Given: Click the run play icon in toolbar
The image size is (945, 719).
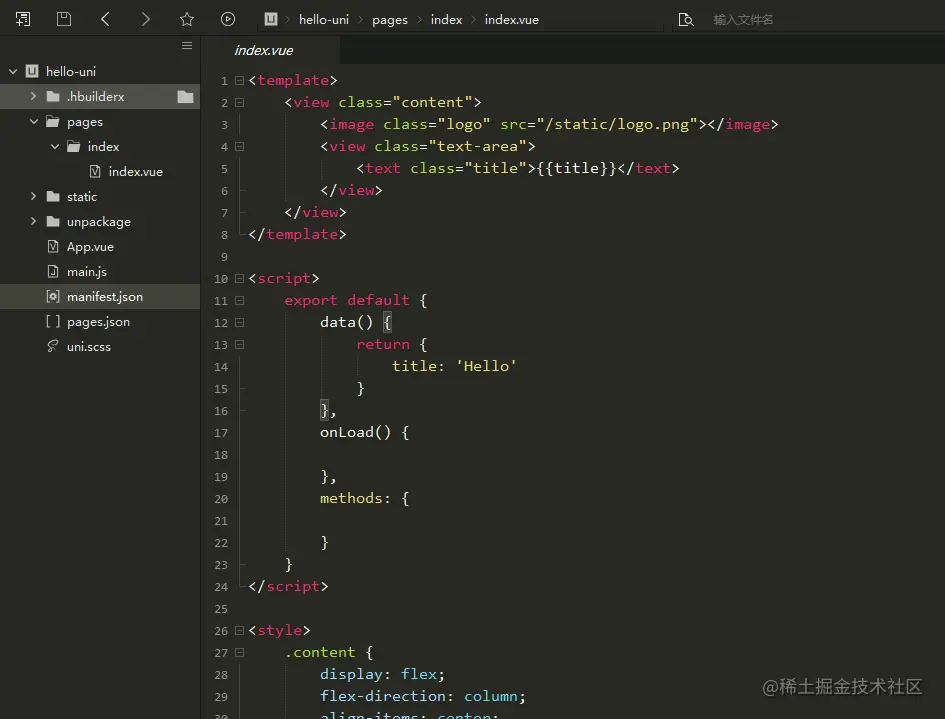Looking at the screenshot, I should tap(228, 19).
